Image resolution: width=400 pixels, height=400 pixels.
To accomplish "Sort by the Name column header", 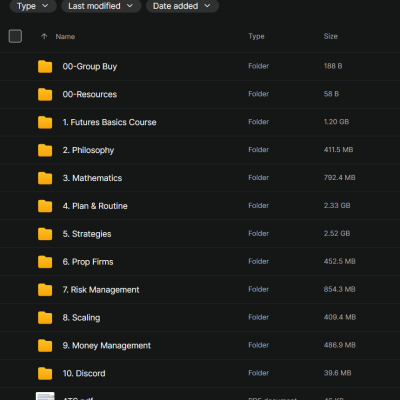I will [x=65, y=37].
